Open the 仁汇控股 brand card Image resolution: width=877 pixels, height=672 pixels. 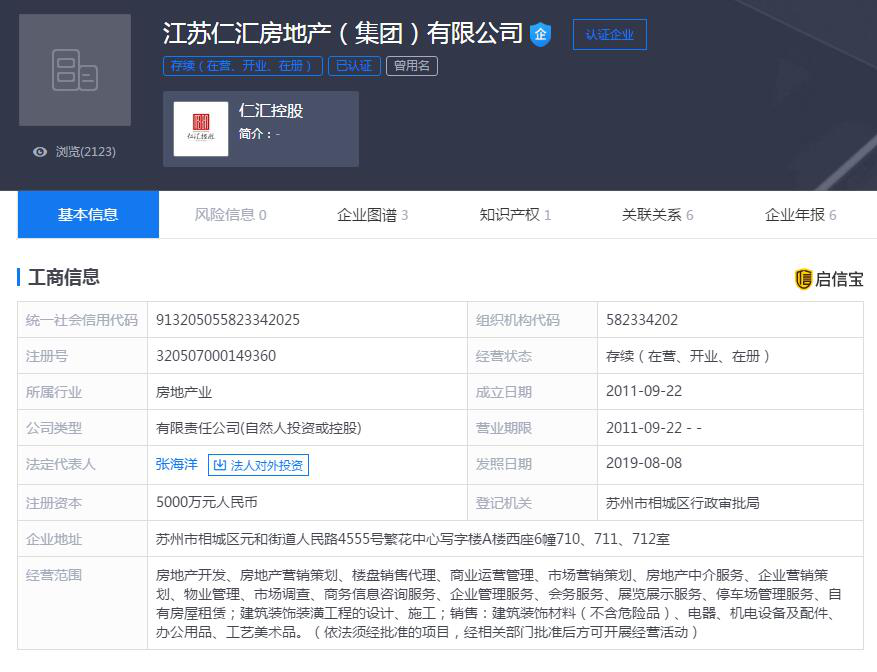261,129
